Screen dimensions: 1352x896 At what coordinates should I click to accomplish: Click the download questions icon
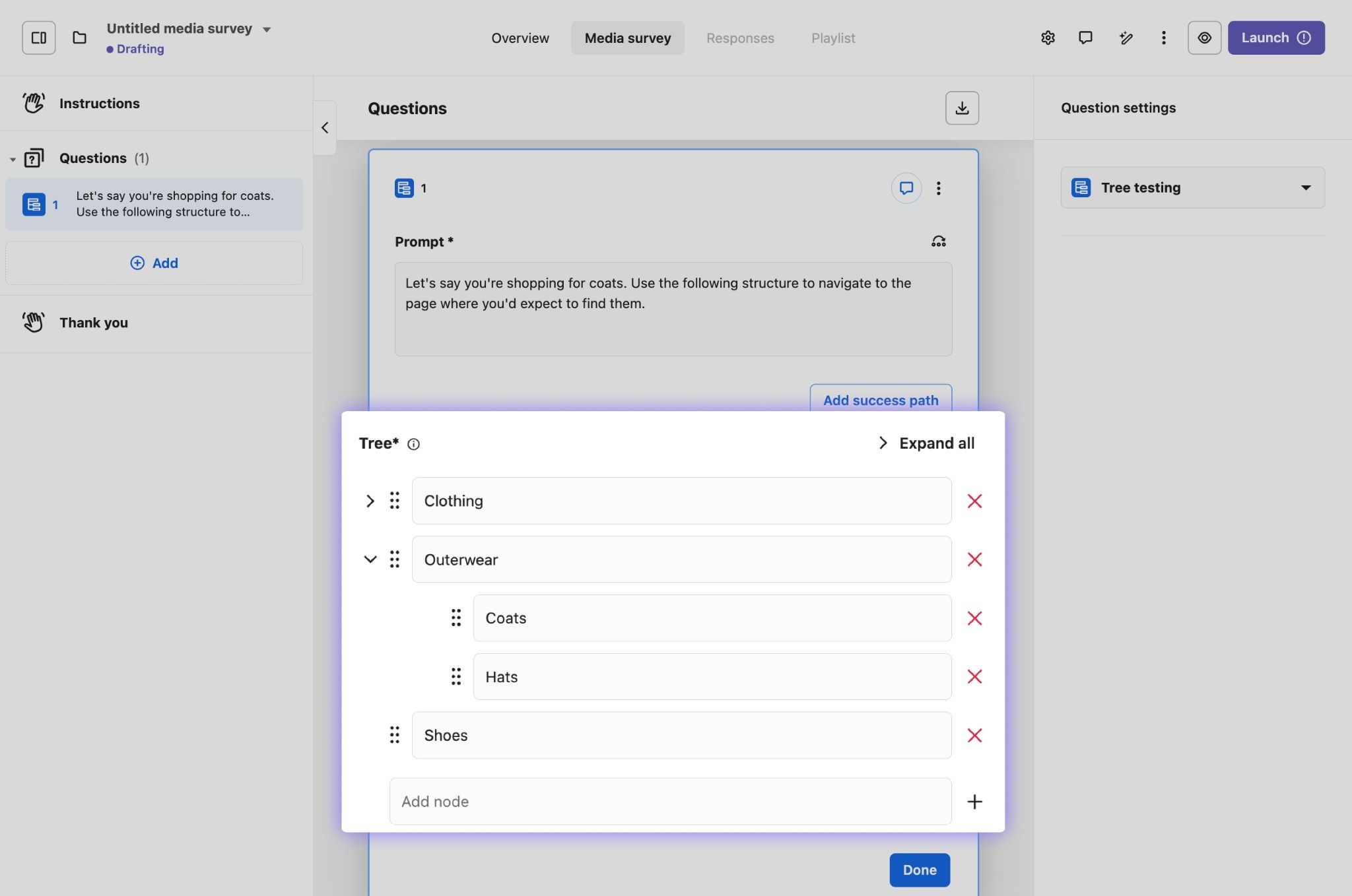pos(962,108)
